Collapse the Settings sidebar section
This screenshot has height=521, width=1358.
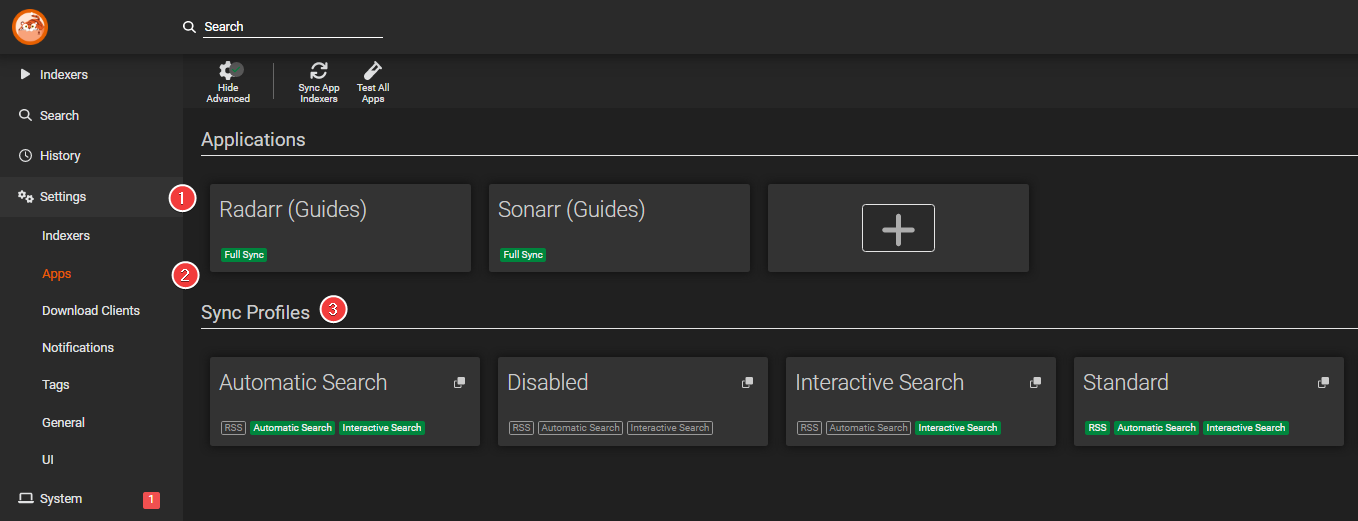tap(62, 197)
